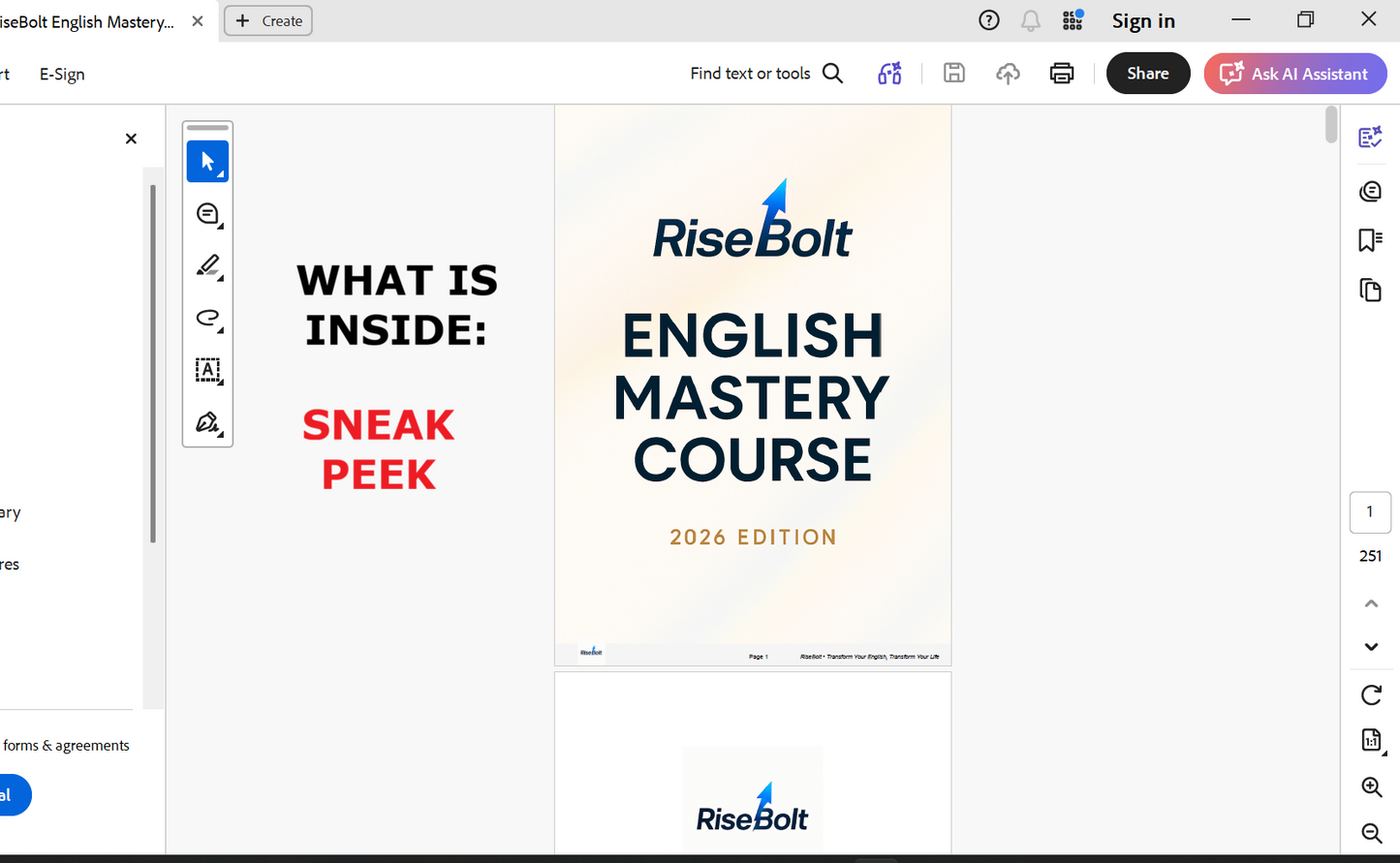Click the 2026 EDITION text

(x=753, y=538)
